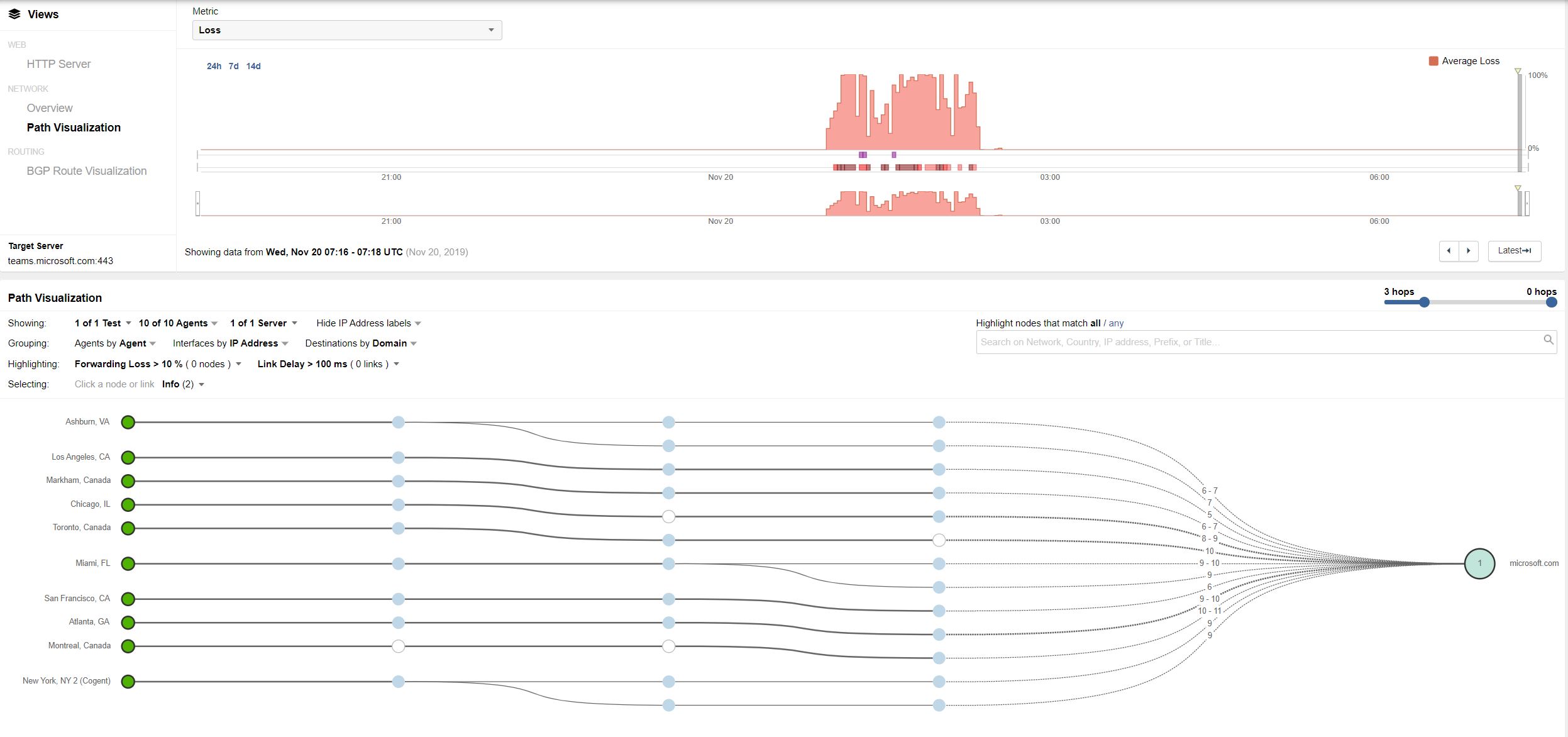Viewport: 1568px width, 737px height.
Task: Open the Forwarding Loss highlighting dropdown
Action: 158,364
